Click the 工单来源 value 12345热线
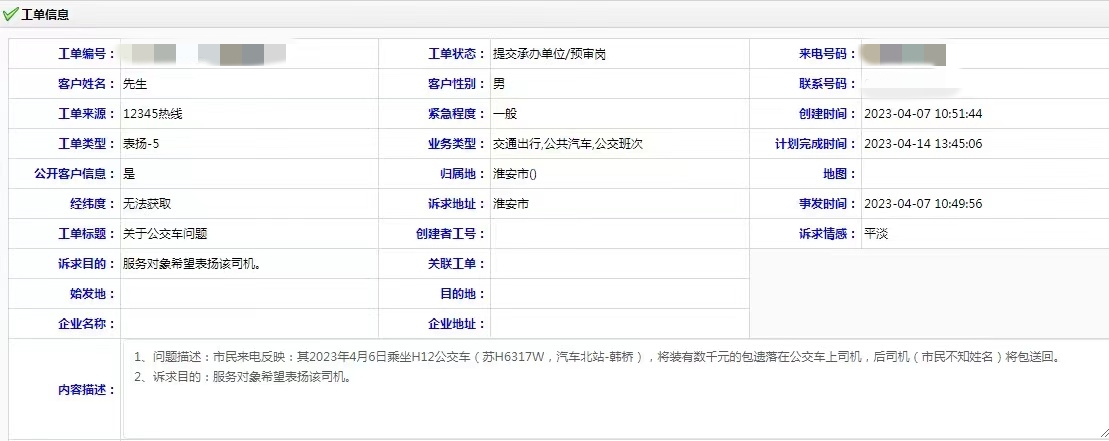Image resolution: width=1109 pixels, height=441 pixels. click(x=153, y=114)
